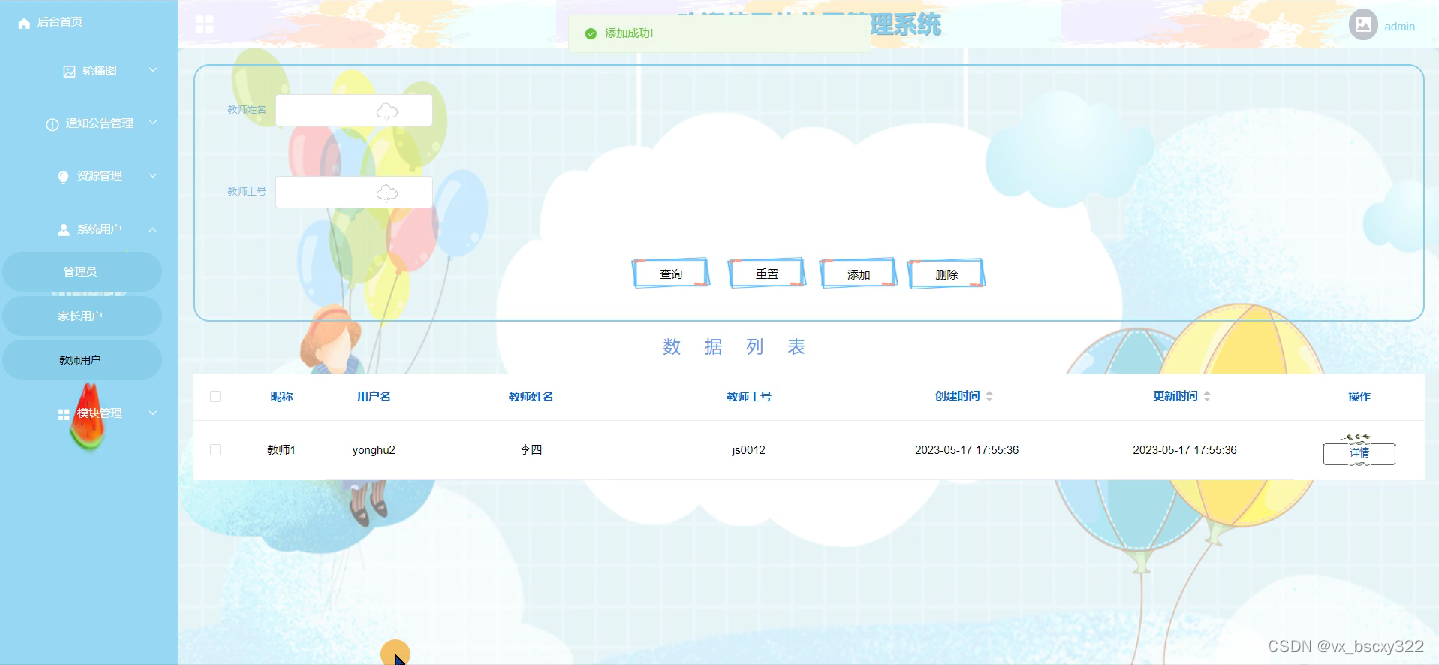Click the 删除 delete button
1439x665 pixels.
947,274
